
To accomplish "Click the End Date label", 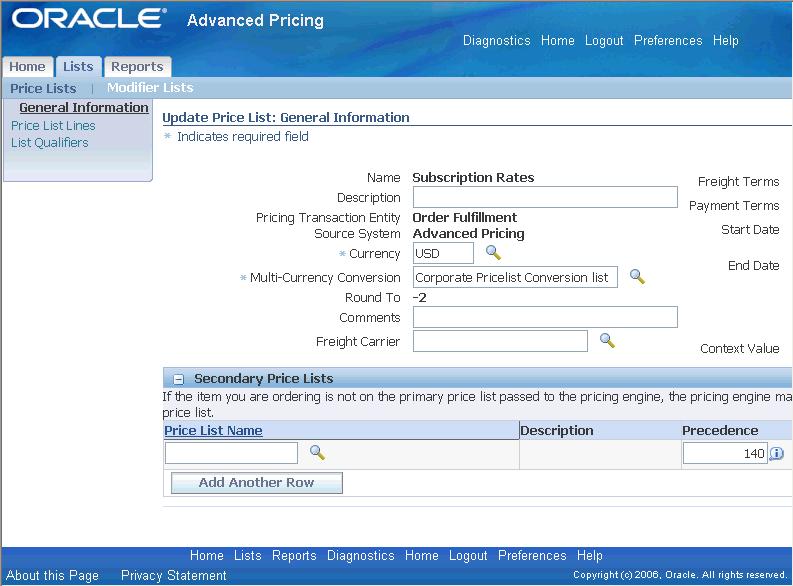I will tap(754, 265).
